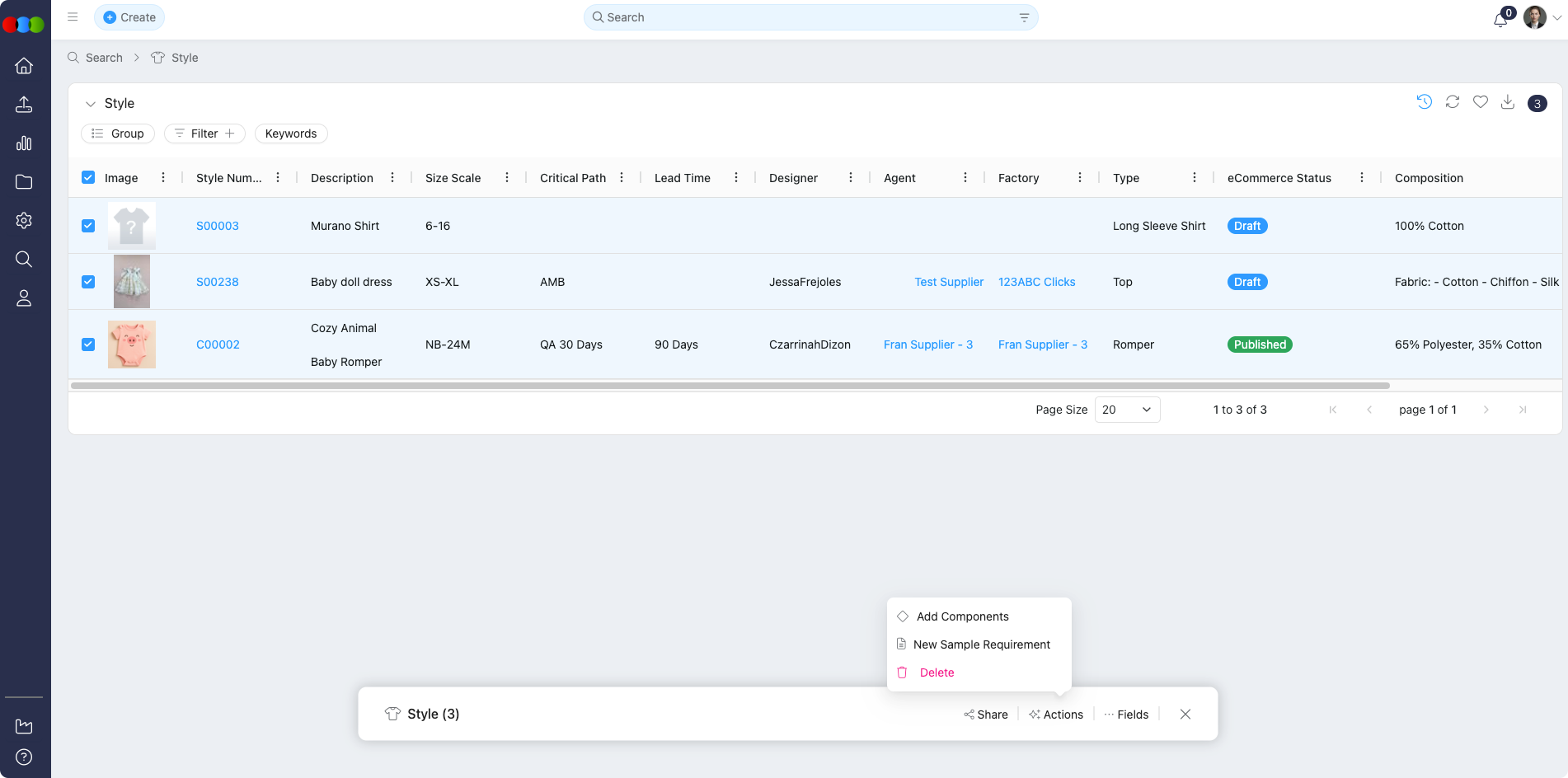Select Delete in the Actions menu
Image resolution: width=1568 pixels, height=778 pixels.
pyautogui.click(x=937, y=673)
